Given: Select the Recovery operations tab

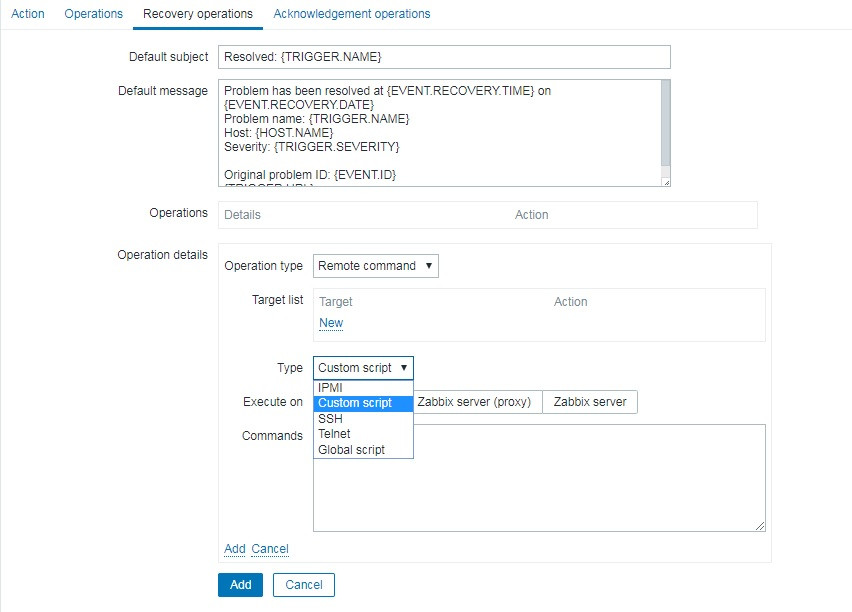Looking at the screenshot, I should [x=198, y=14].
